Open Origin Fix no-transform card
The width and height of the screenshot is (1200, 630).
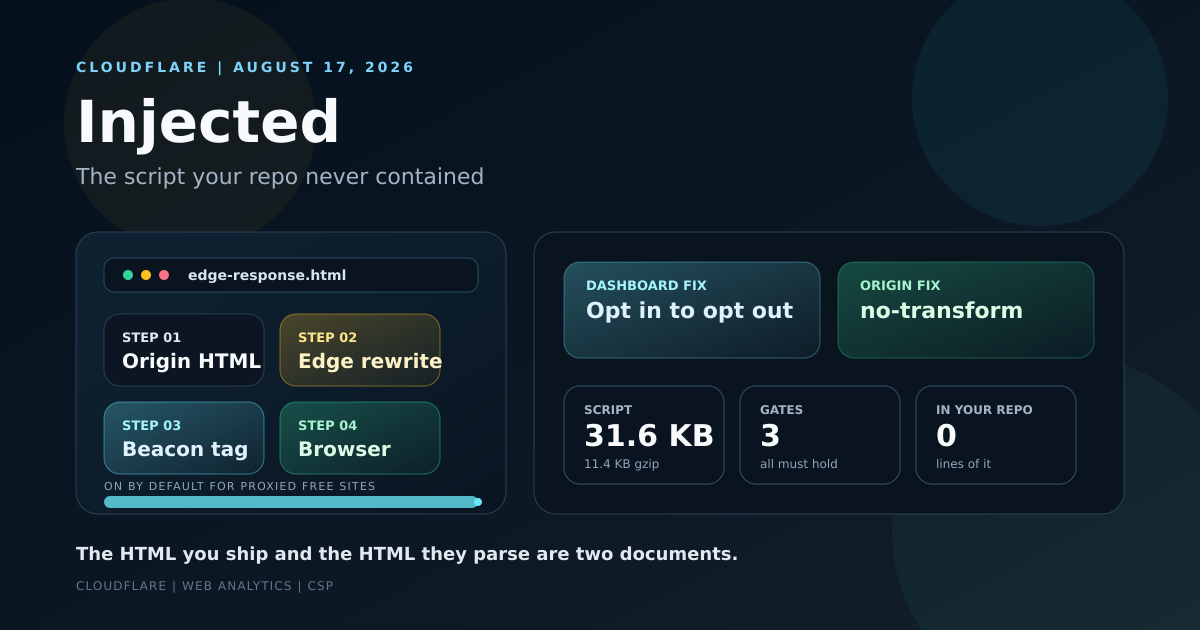966,310
